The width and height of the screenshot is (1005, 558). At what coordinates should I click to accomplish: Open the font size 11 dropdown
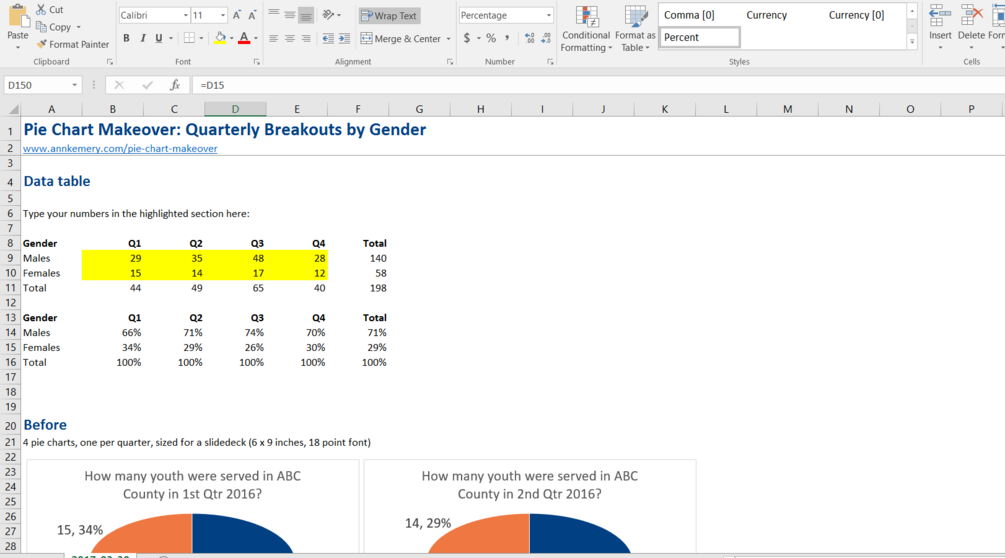pos(222,15)
